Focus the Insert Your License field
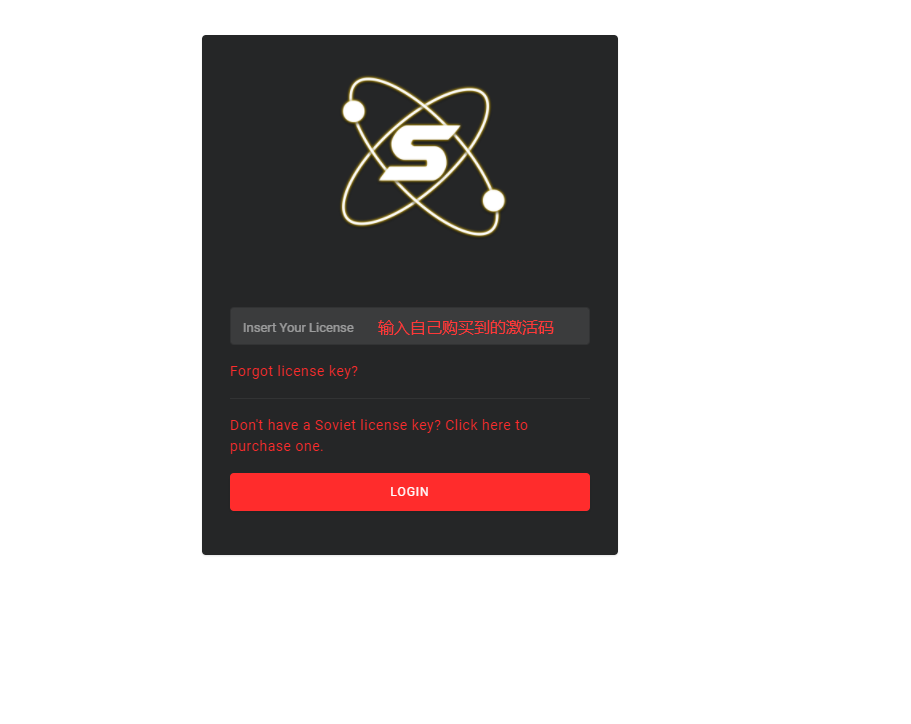The image size is (911, 724). [410, 326]
